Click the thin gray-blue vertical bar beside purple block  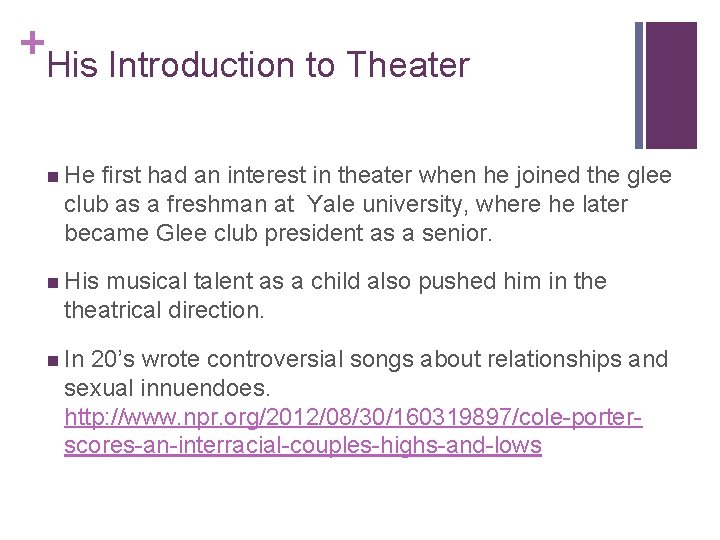(639, 85)
